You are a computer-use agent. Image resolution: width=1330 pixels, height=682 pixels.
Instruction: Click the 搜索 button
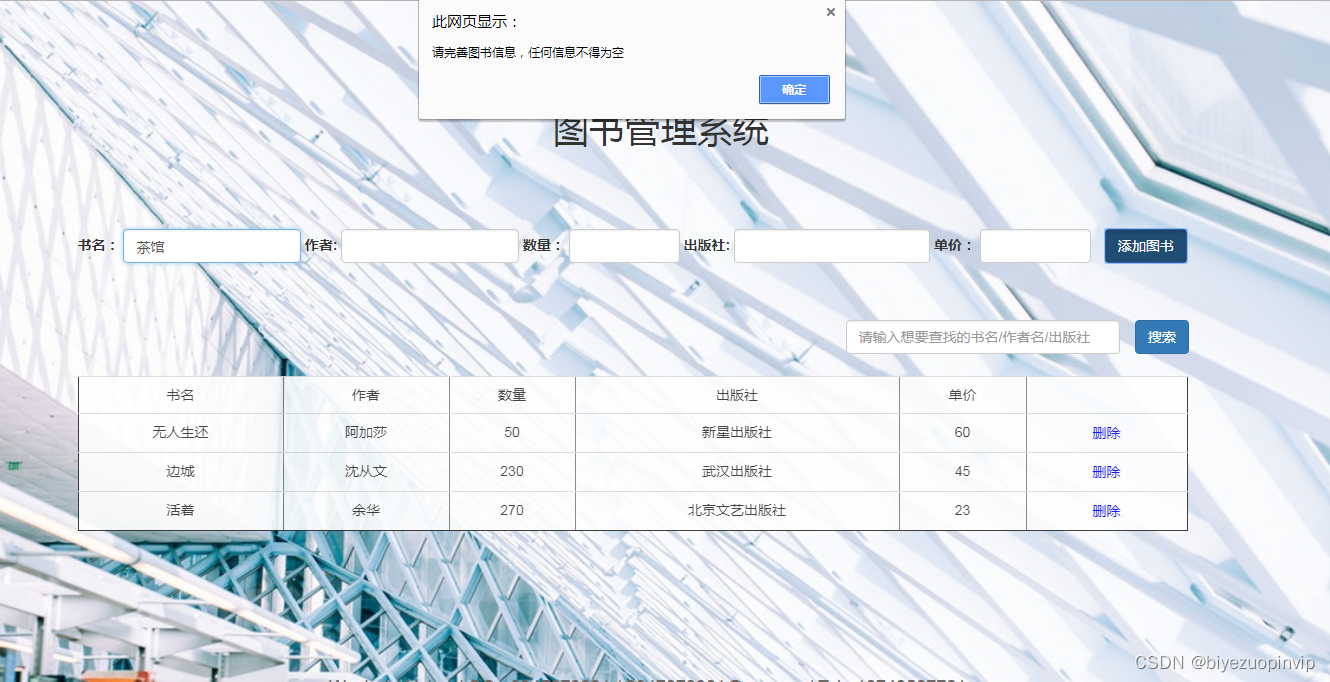coord(1162,337)
